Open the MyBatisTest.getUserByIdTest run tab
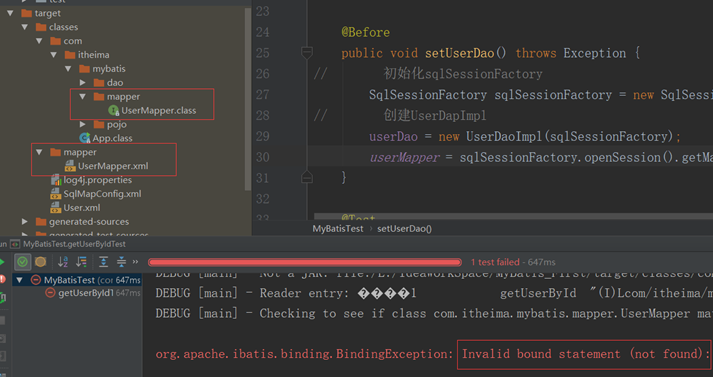Image resolution: width=713 pixels, height=377 pixels. [74, 244]
